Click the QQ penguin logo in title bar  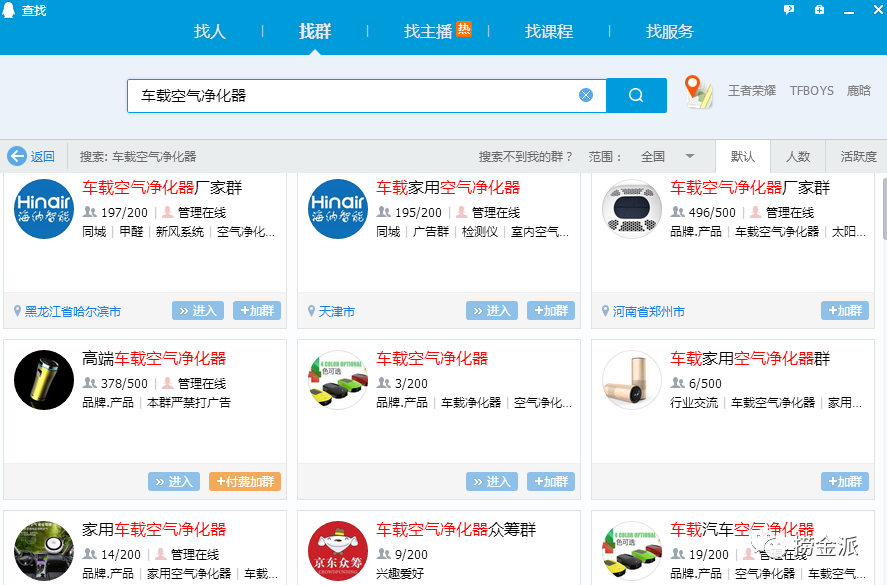[x=11, y=10]
